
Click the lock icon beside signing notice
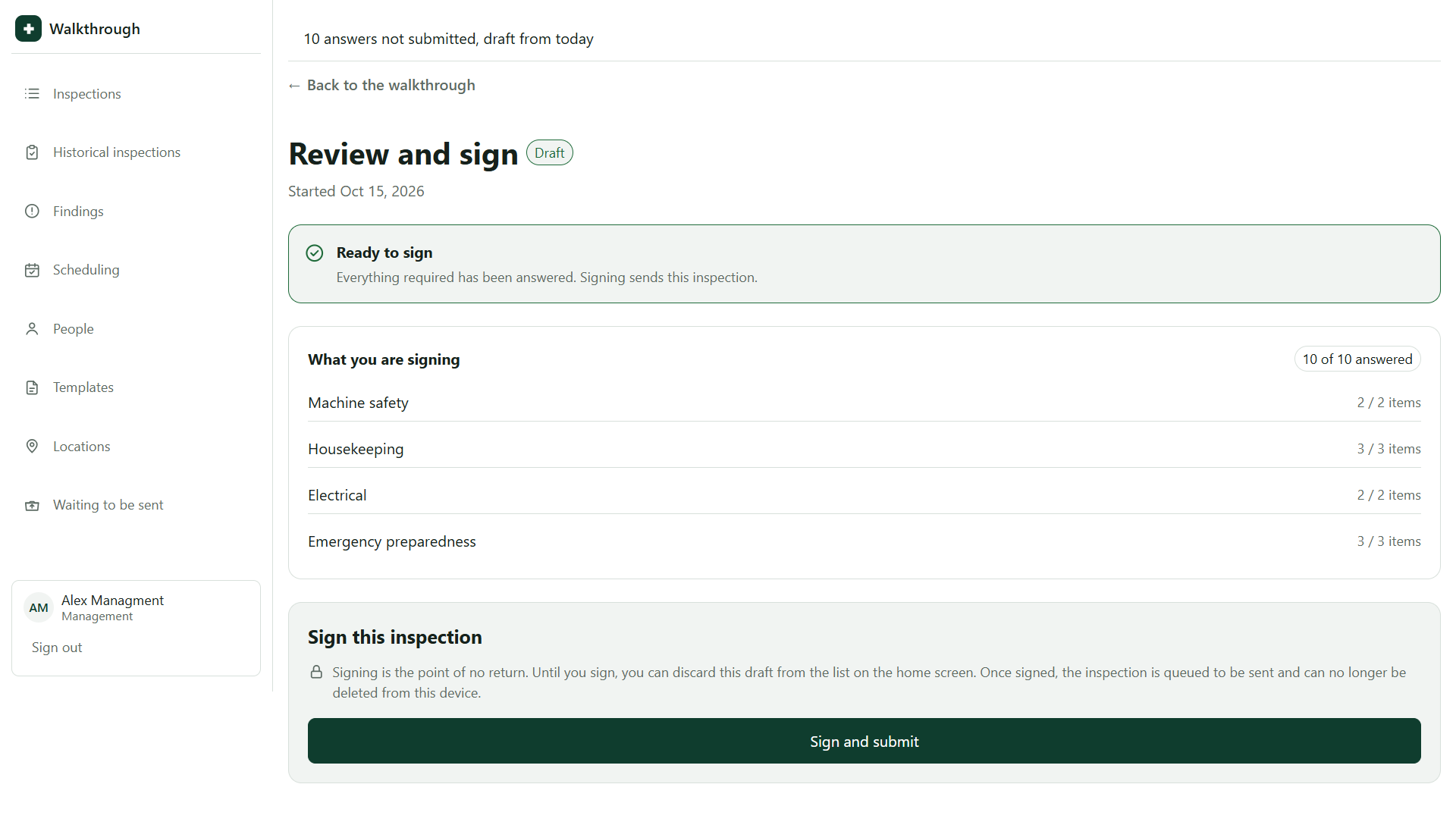click(317, 672)
